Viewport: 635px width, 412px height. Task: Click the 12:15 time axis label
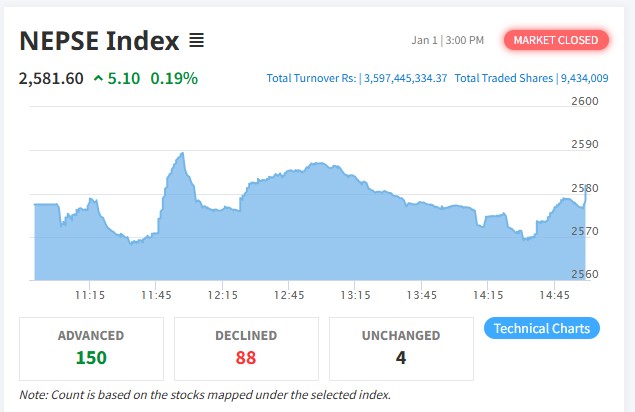[222, 295]
